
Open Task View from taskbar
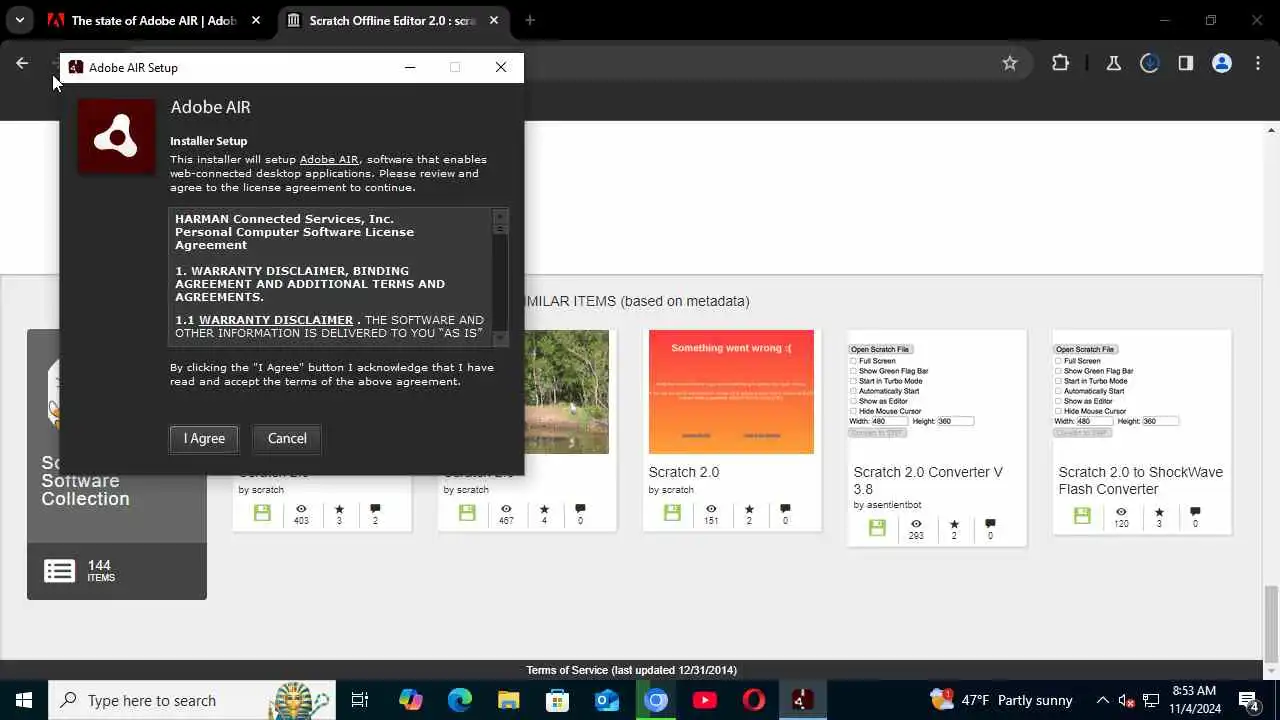tap(360, 700)
